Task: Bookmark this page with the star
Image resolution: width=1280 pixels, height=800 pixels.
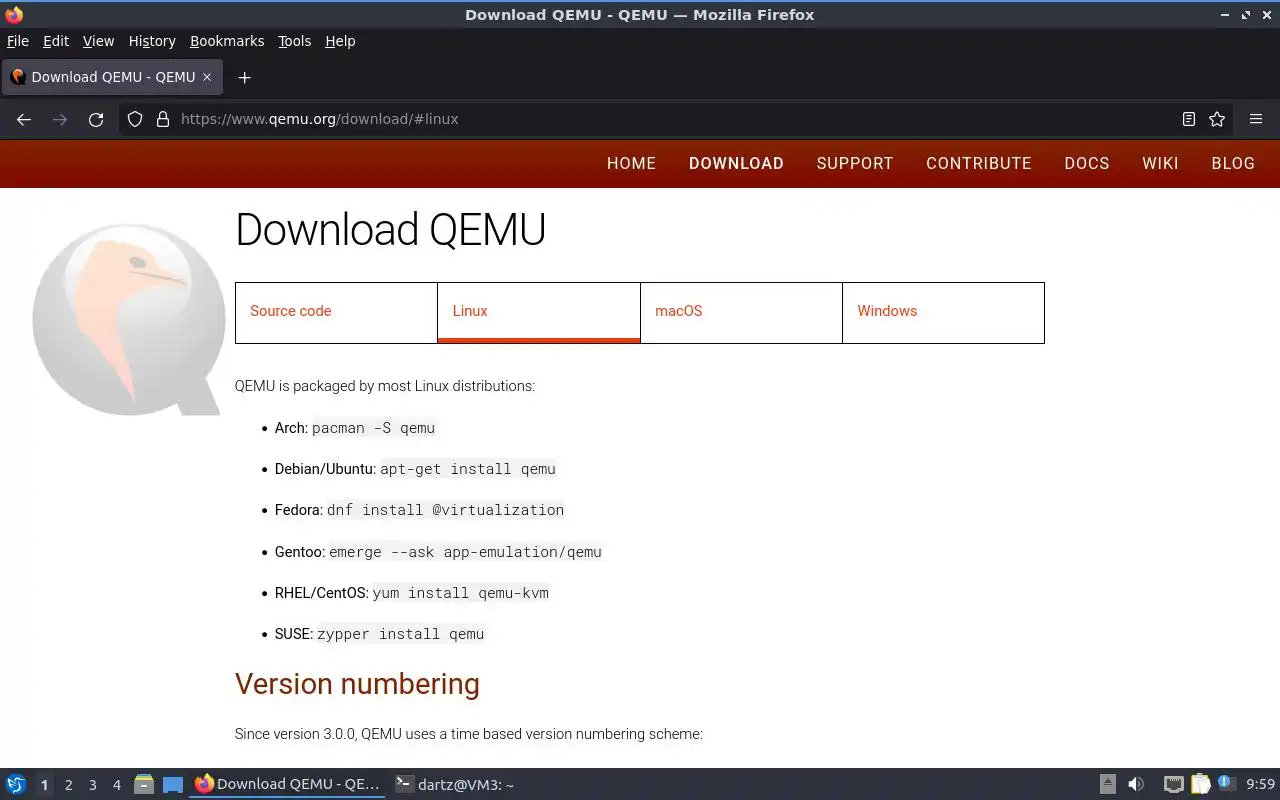Action: tap(1217, 119)
